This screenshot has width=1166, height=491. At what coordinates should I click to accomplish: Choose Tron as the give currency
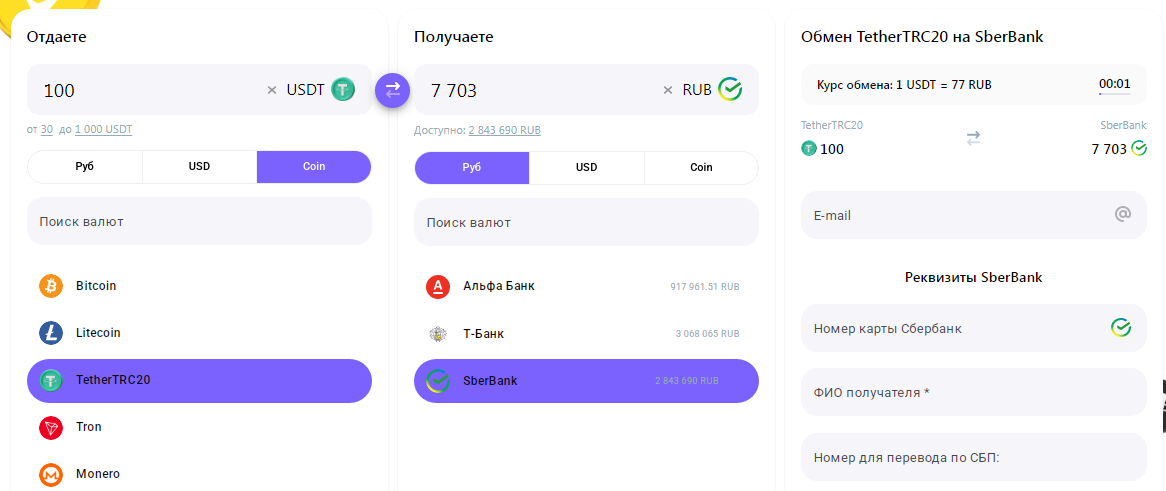click(x=199, y=428)
